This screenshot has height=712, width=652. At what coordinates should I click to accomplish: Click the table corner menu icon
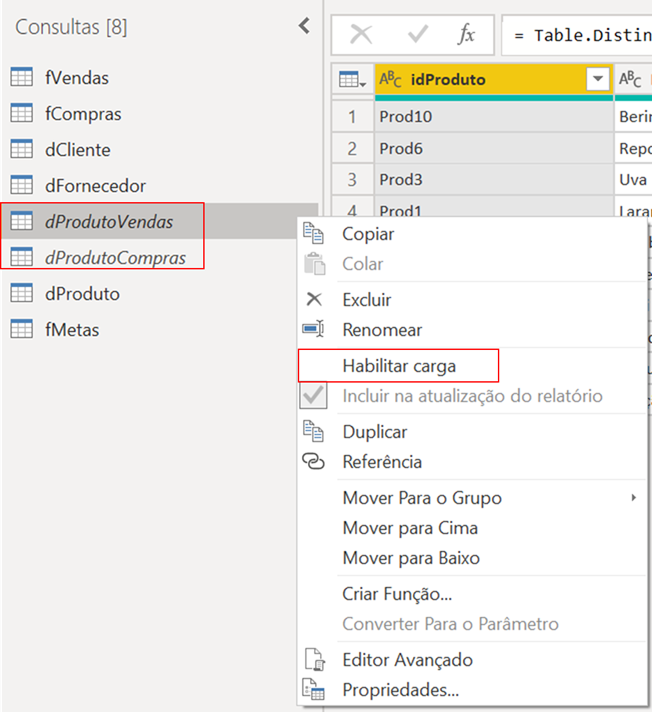(x=352, y=79)
